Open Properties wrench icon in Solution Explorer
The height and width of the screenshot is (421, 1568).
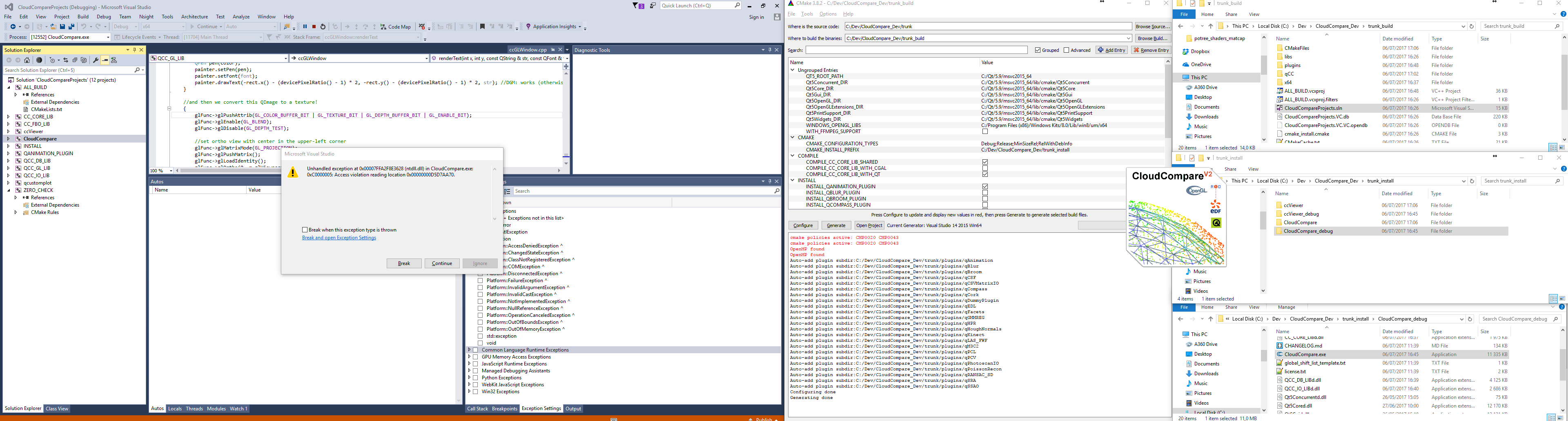click(x=96, y=60)
